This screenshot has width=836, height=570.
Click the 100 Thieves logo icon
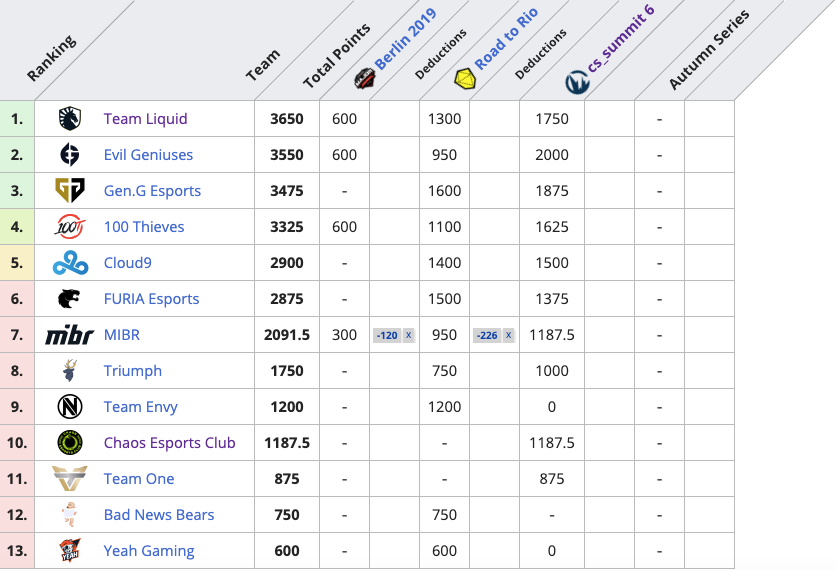pos(70,227)
